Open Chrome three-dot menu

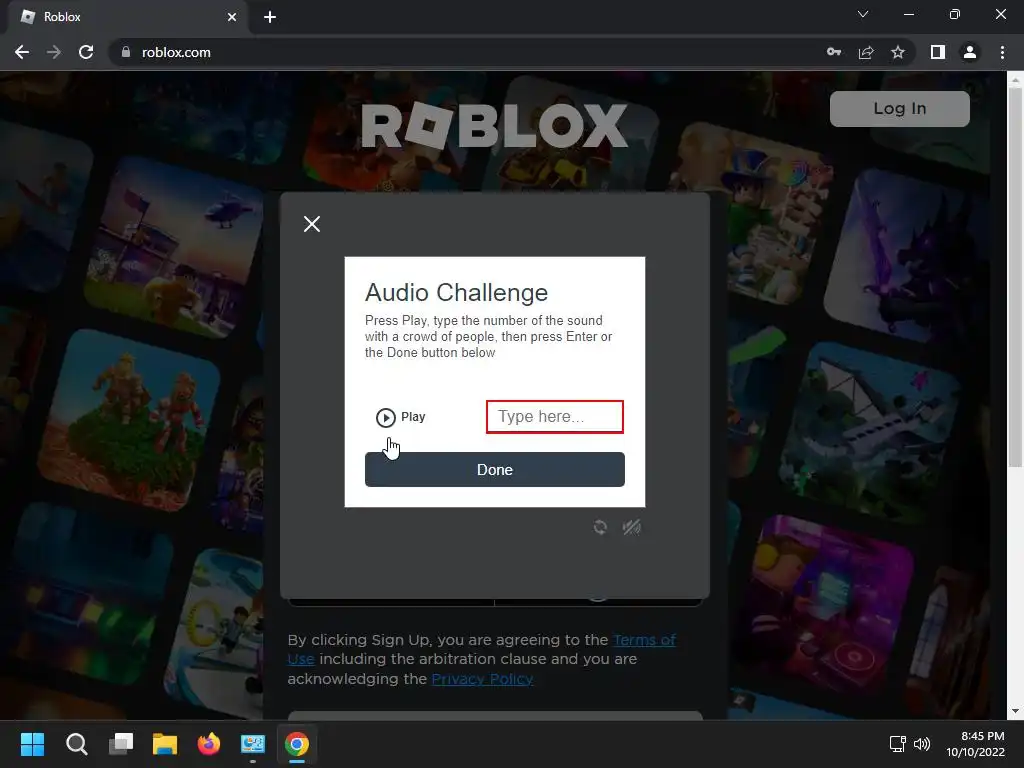click(x=1002, y=52)
